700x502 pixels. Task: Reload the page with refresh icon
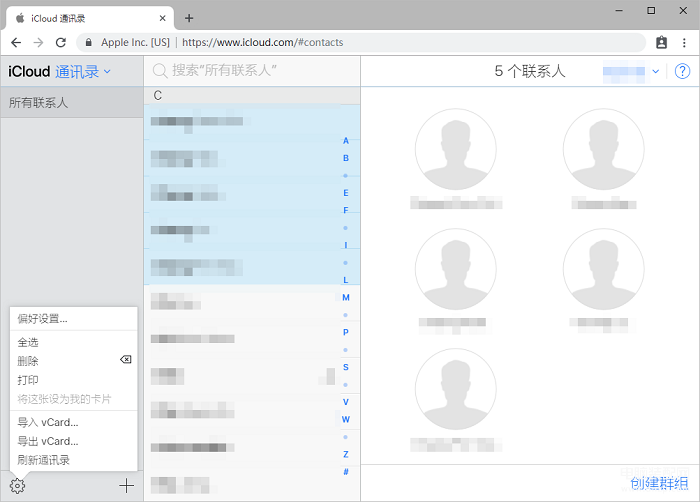(x=61, y=42)
